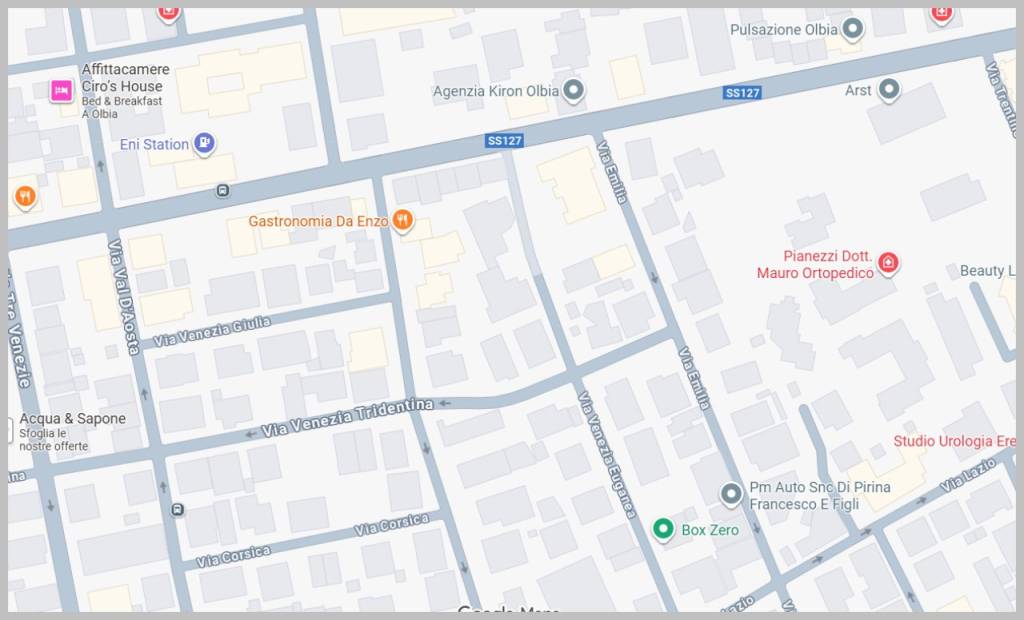Open the Agenzia Kiron Olbia marker
This screenshot has width=1024, height=620.
click(573, 90)
